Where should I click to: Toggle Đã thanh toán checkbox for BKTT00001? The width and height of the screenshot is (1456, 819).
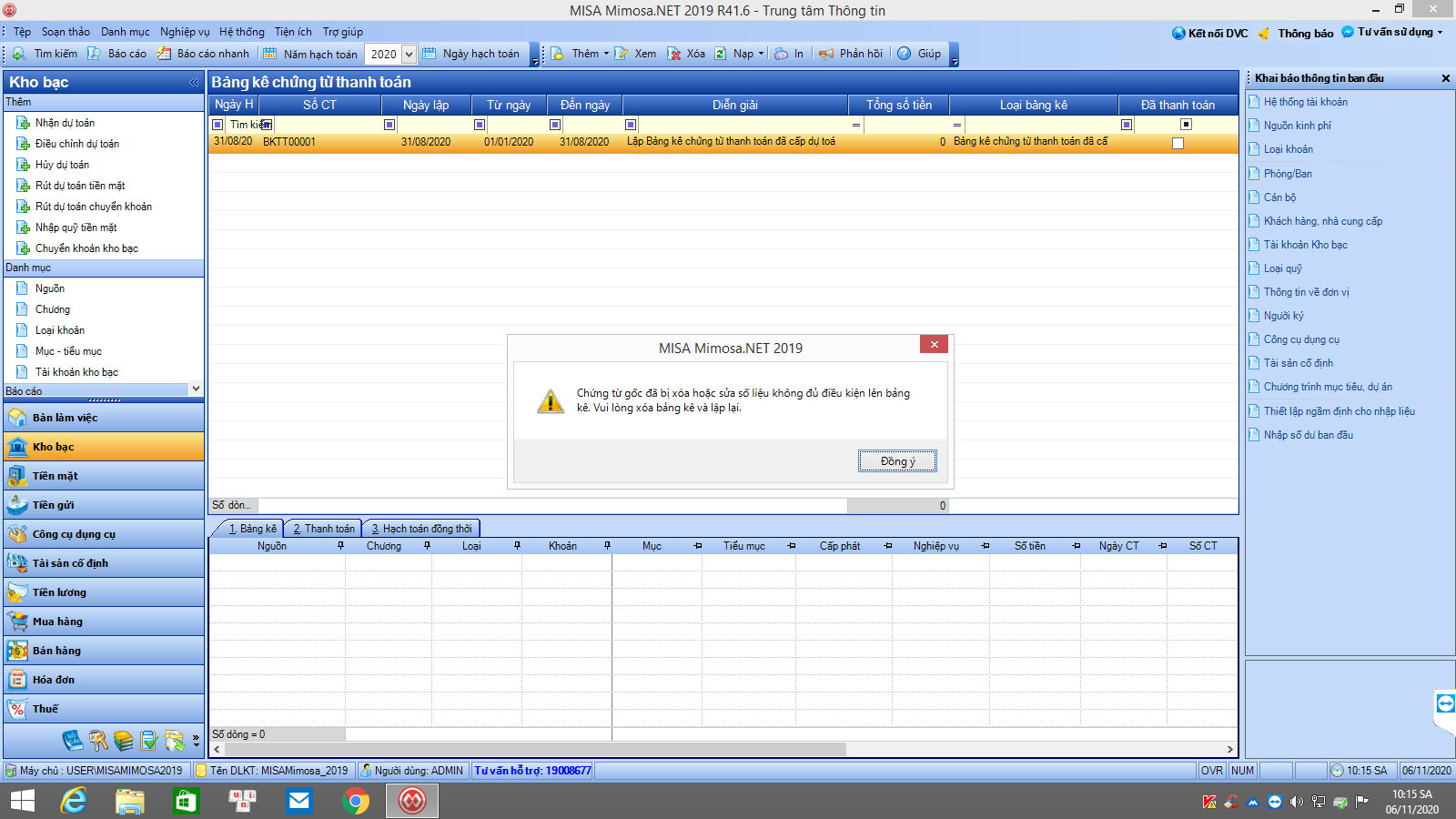1178,143
